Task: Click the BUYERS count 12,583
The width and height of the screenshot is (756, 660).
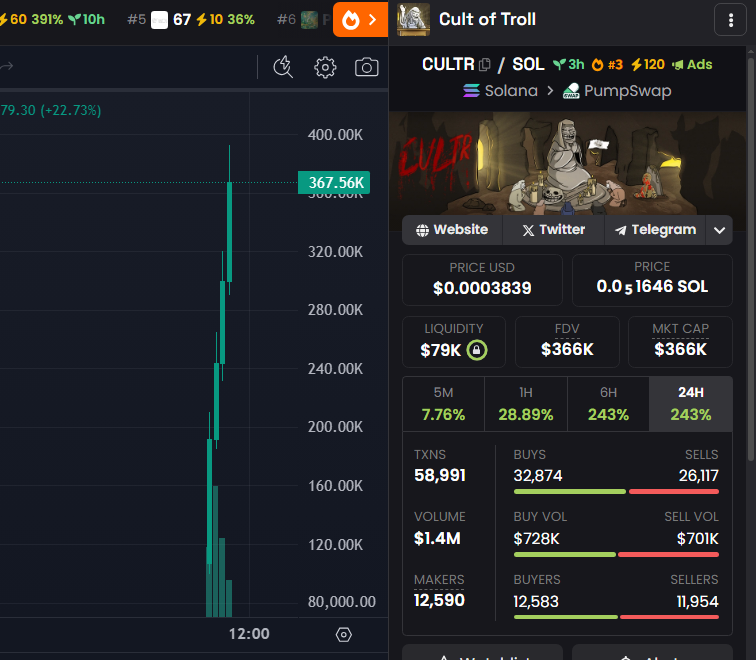Action: [x=536, y=602]
